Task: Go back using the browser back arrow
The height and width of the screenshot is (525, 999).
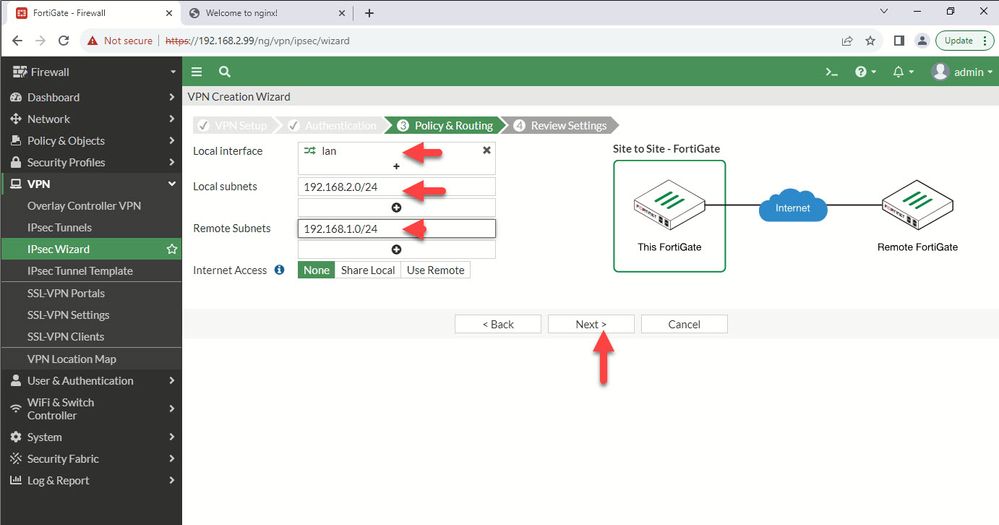Action: tap(17, 41)
